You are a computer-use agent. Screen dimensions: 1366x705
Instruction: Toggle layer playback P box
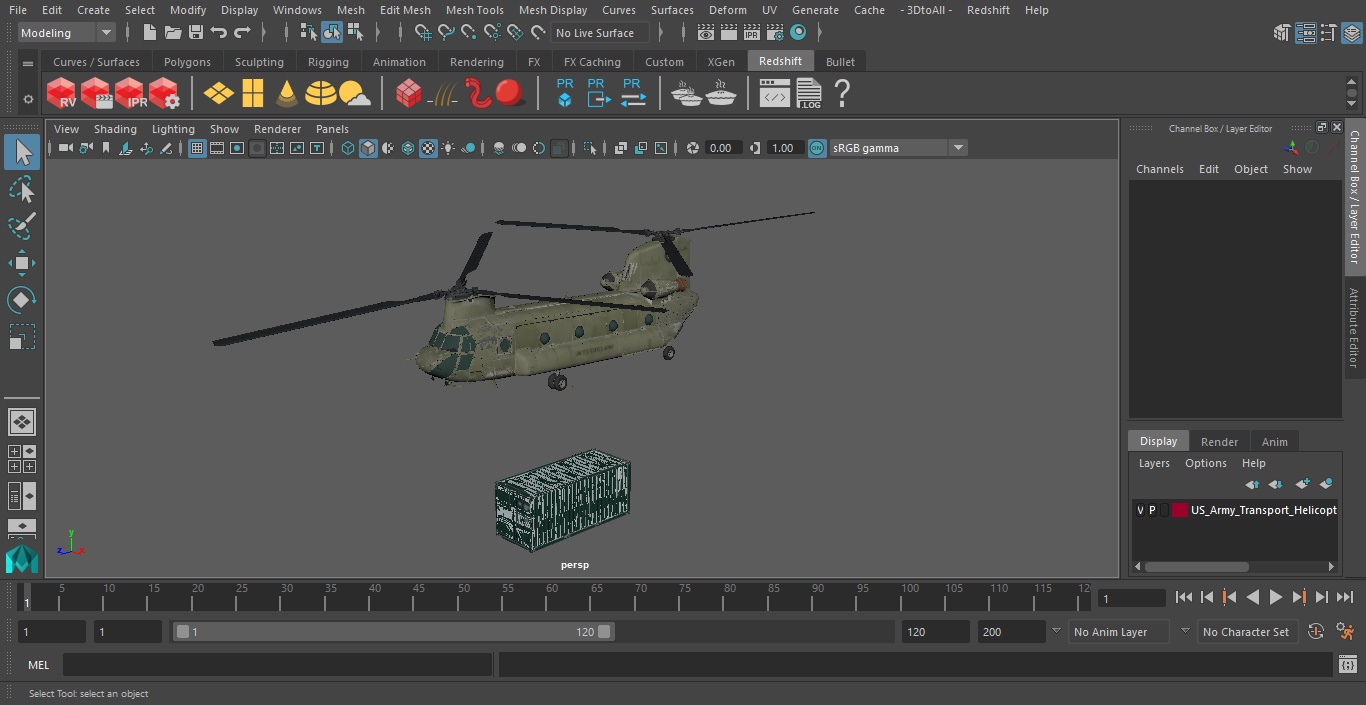point(1152,510)
